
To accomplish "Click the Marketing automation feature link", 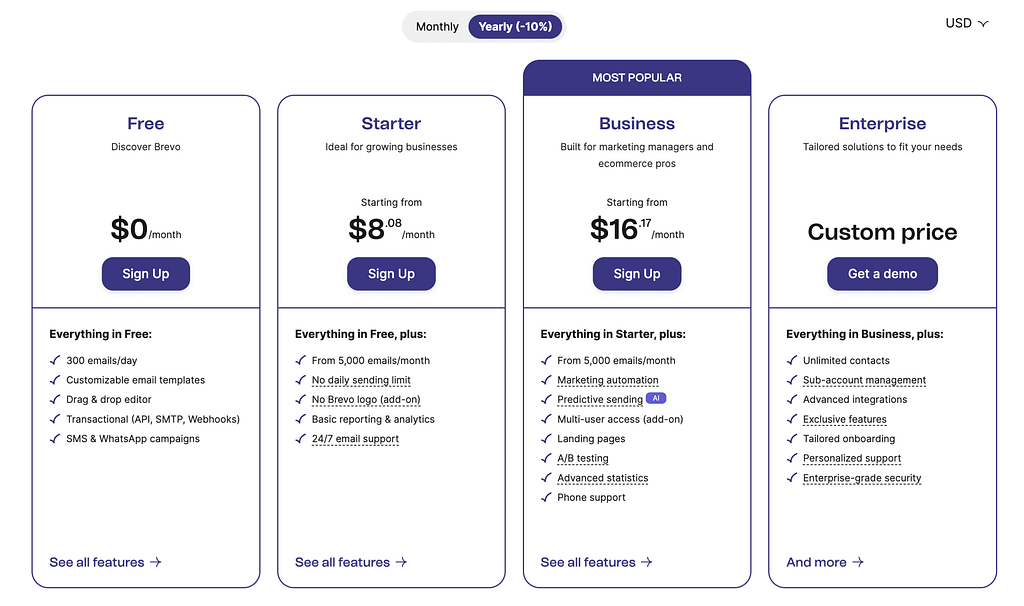I will 607,380.
